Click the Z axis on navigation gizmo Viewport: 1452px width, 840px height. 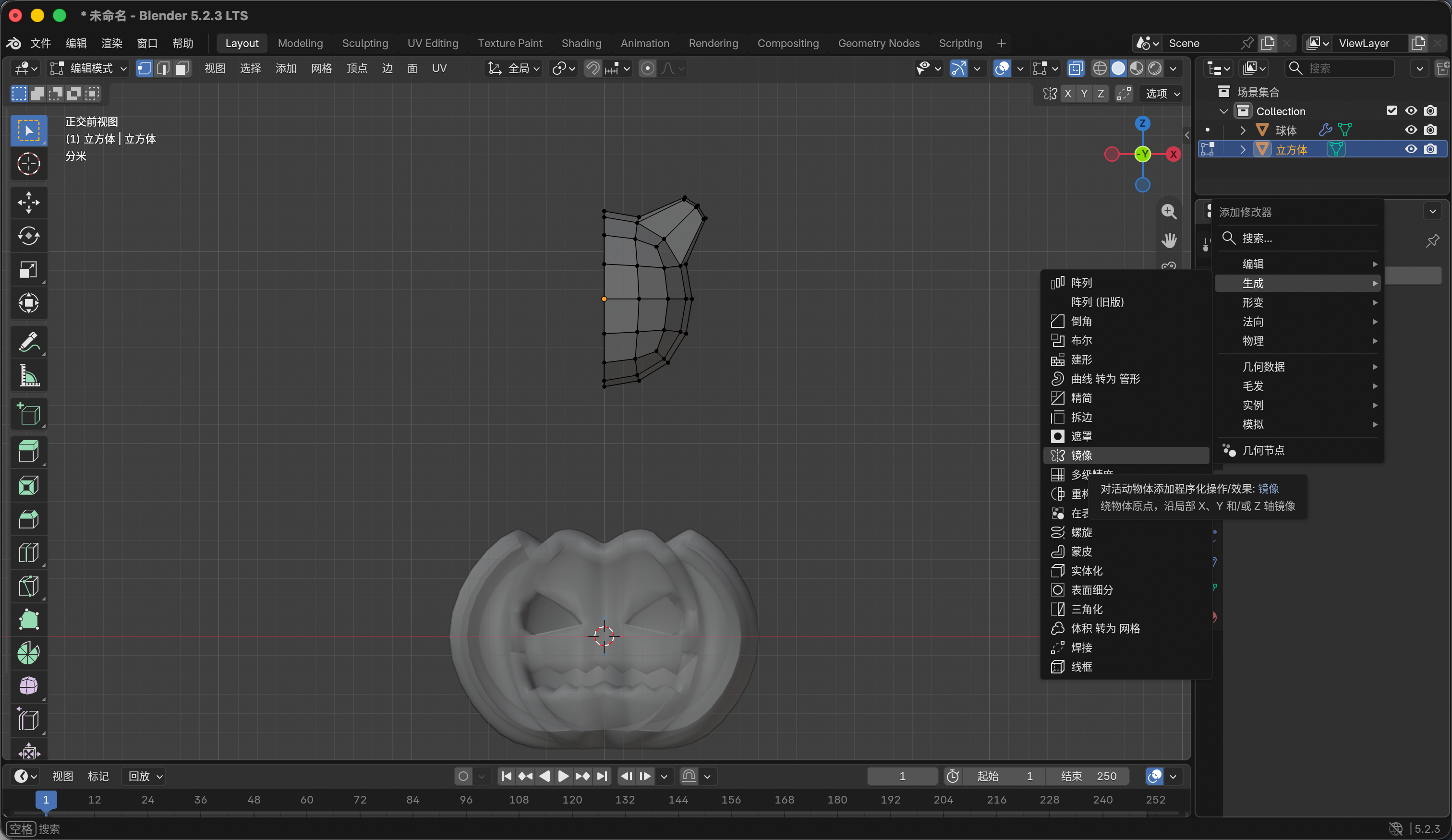click(x=1142, y=123)
